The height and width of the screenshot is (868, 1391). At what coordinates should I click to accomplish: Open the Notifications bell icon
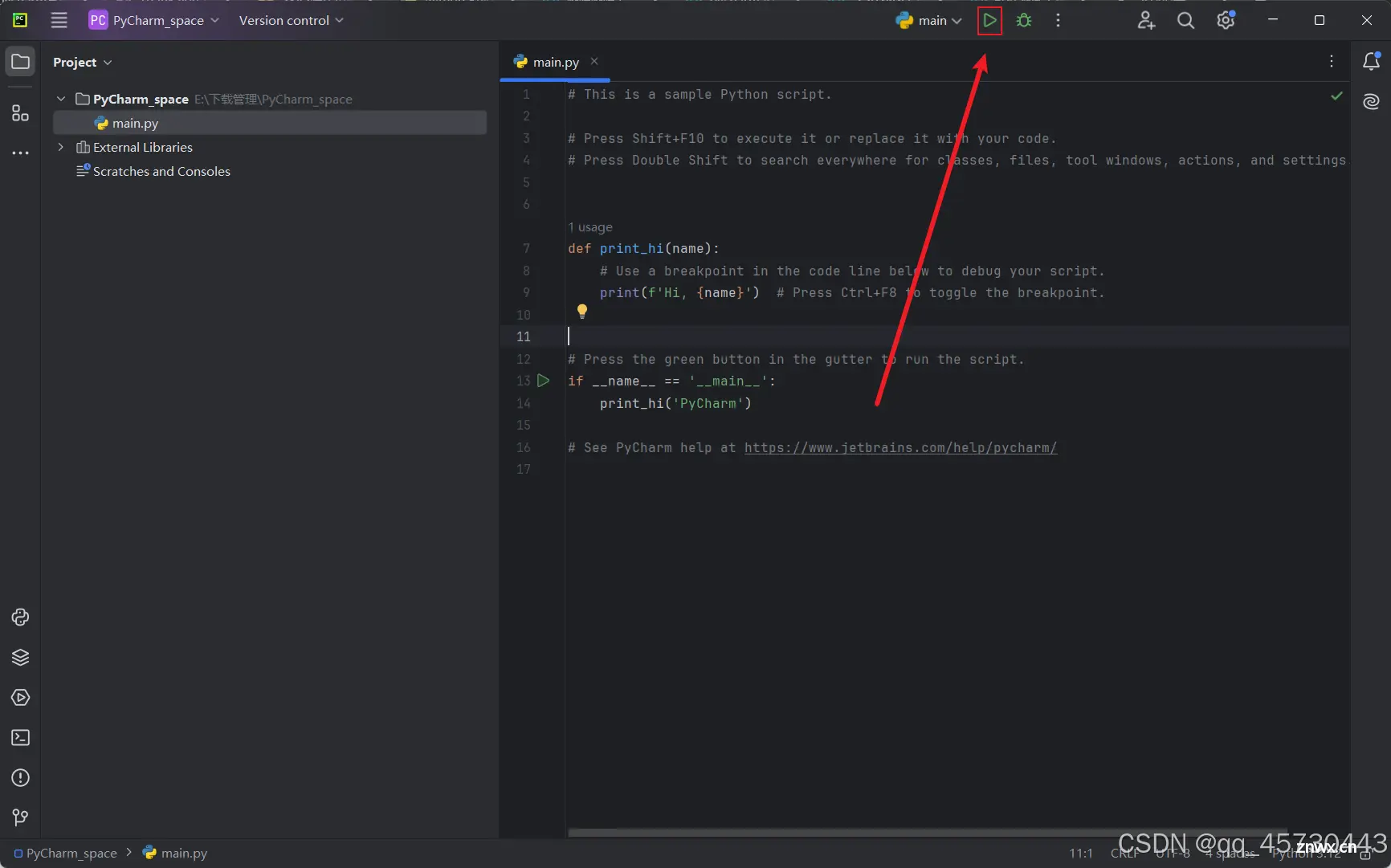1371,61
